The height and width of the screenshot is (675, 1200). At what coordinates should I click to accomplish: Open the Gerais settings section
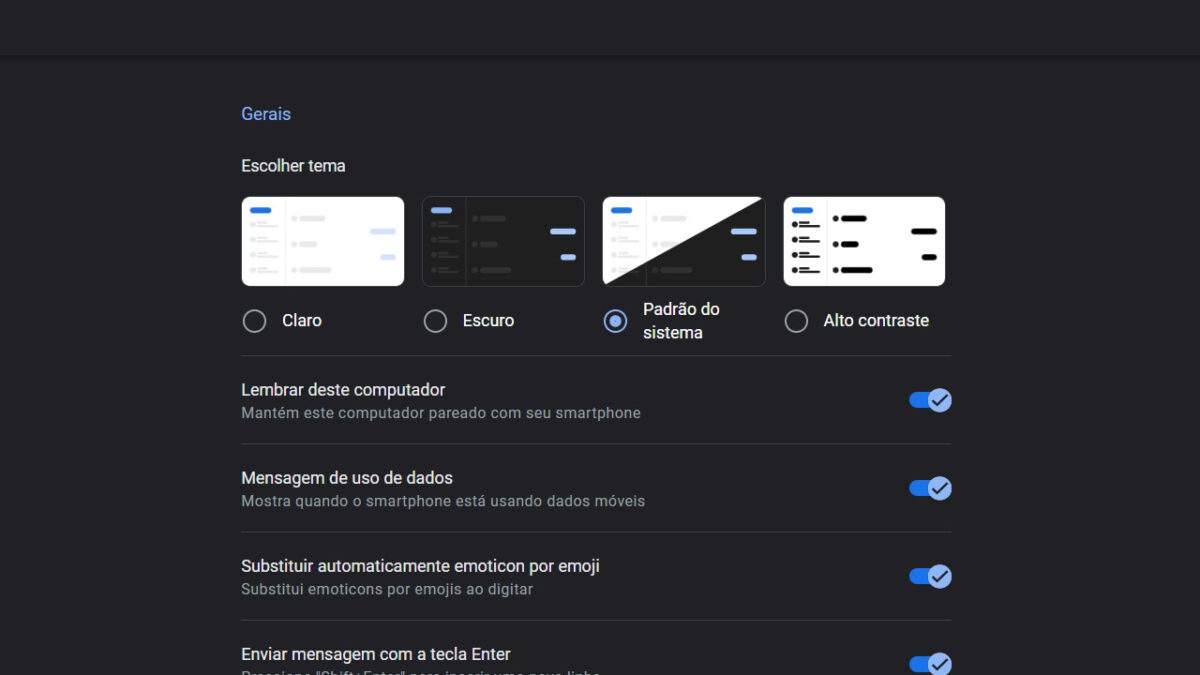point(265,113)
